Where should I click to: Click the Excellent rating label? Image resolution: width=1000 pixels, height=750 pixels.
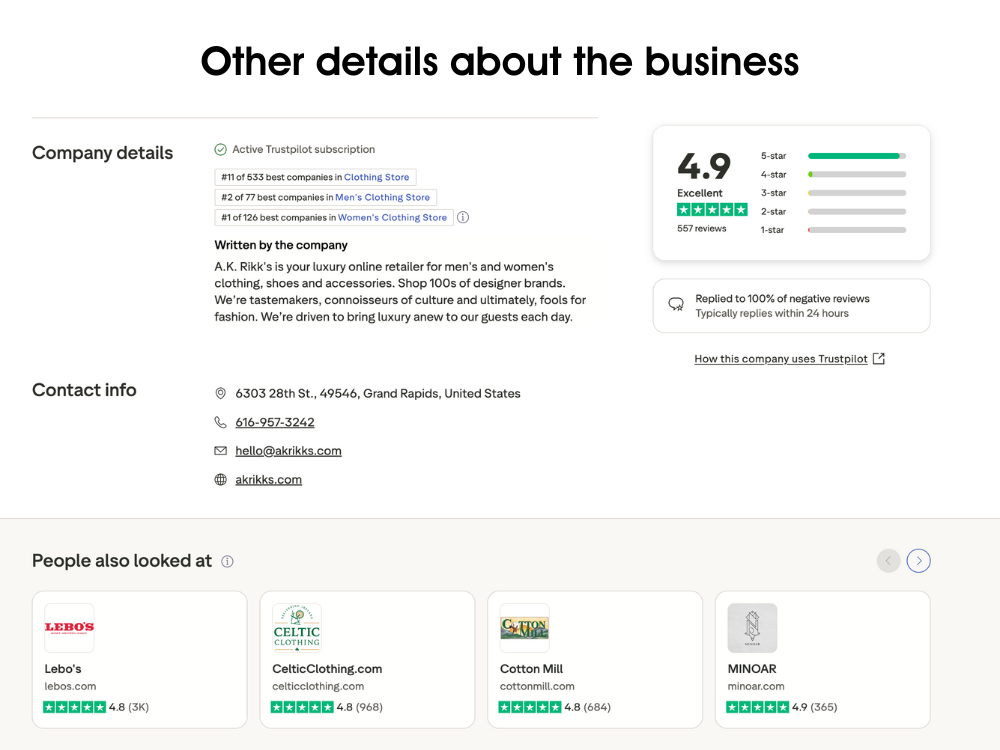(700, 193)
